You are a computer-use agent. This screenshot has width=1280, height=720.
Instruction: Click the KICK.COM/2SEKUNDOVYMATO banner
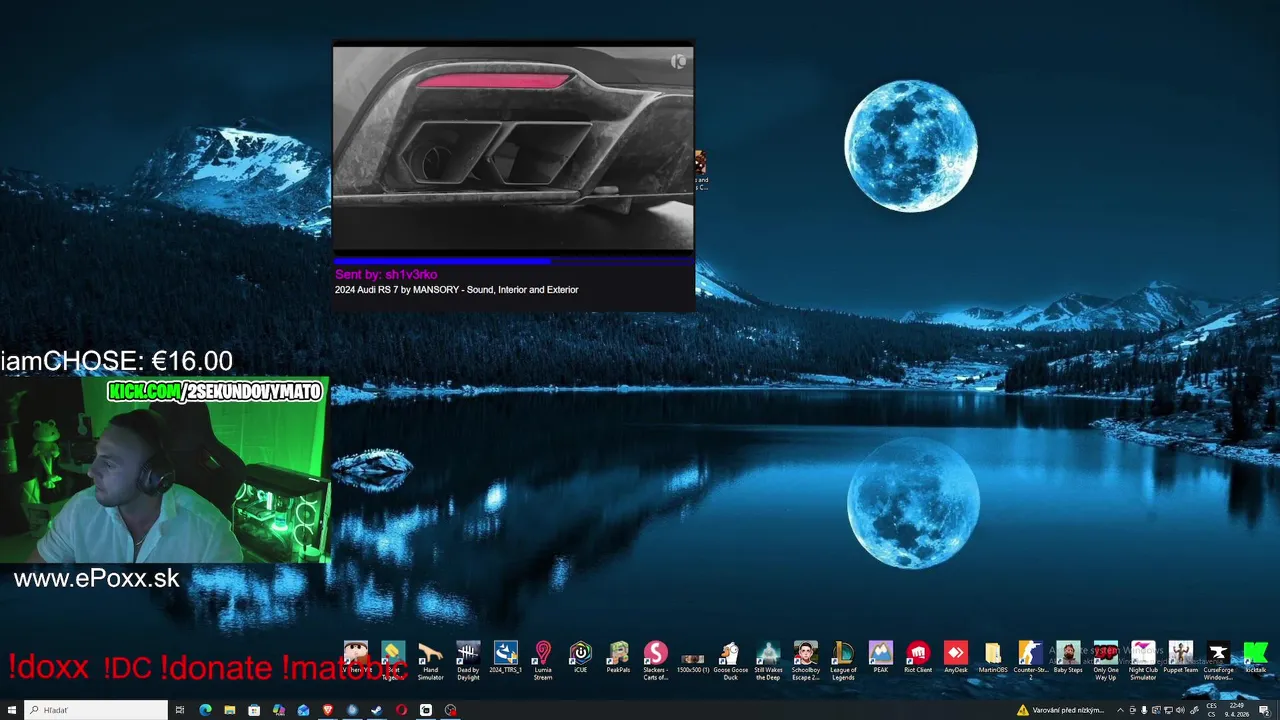click(x=215, y=391)
